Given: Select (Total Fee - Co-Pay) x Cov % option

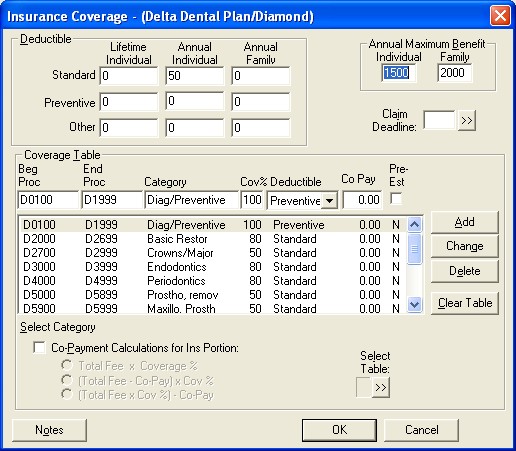Looking at the screenshot, I should click(67, 380).
